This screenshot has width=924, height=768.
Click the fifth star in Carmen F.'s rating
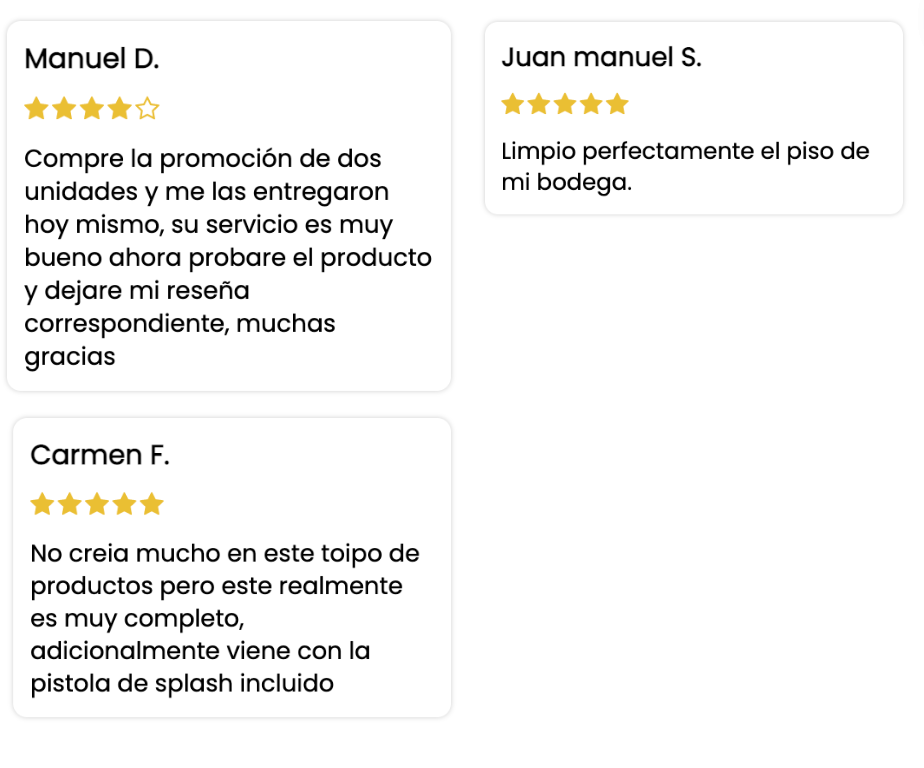[152, 504]
